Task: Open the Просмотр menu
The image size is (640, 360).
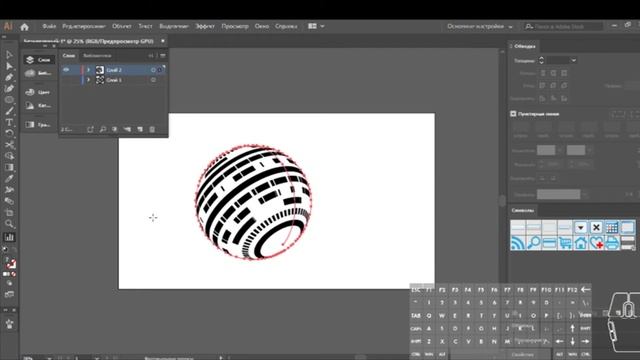Action: 235,26
